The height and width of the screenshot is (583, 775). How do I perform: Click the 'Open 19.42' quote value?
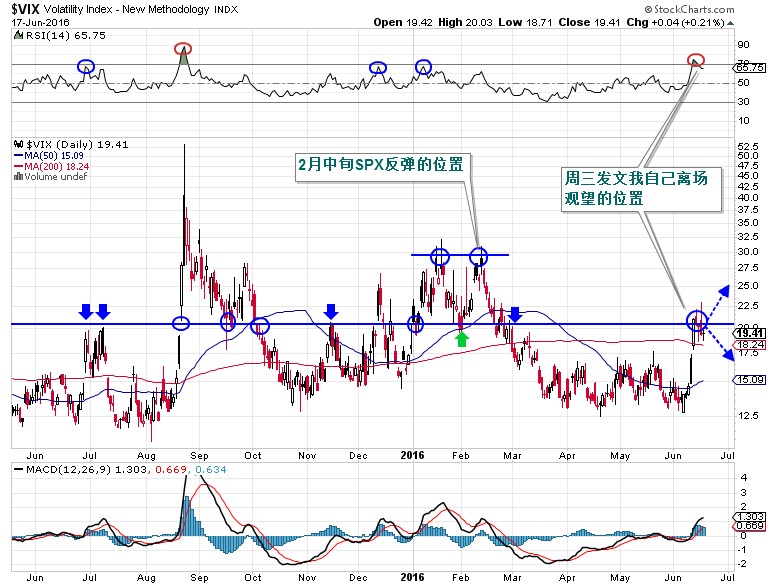pos(403,22)
